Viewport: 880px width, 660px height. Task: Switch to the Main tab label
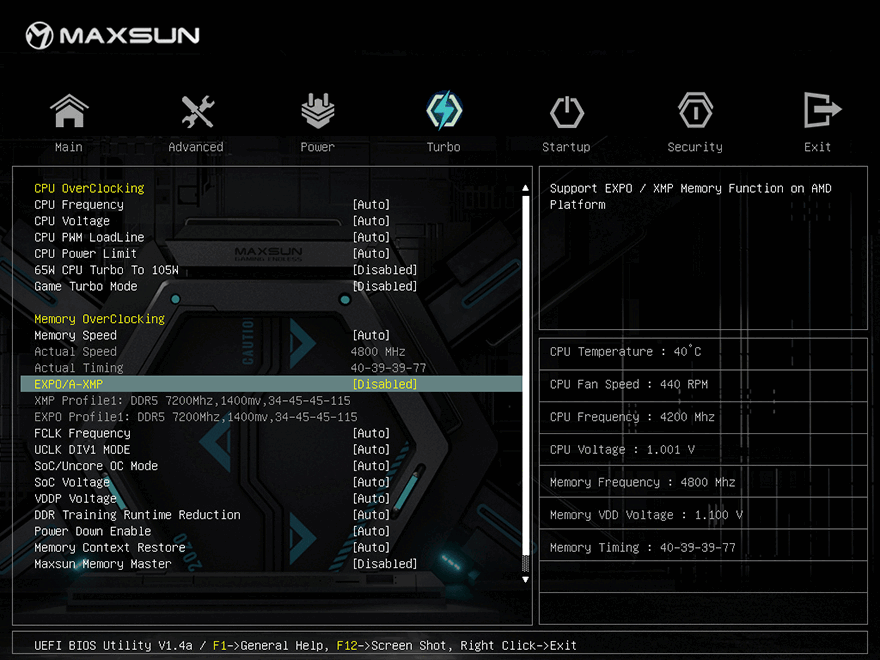pos(68,147)
